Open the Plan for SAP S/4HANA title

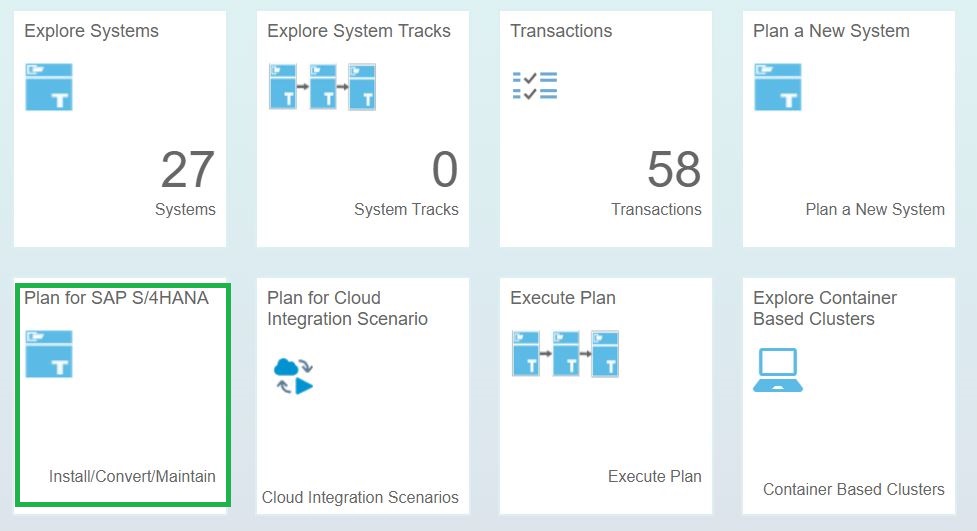117,298
